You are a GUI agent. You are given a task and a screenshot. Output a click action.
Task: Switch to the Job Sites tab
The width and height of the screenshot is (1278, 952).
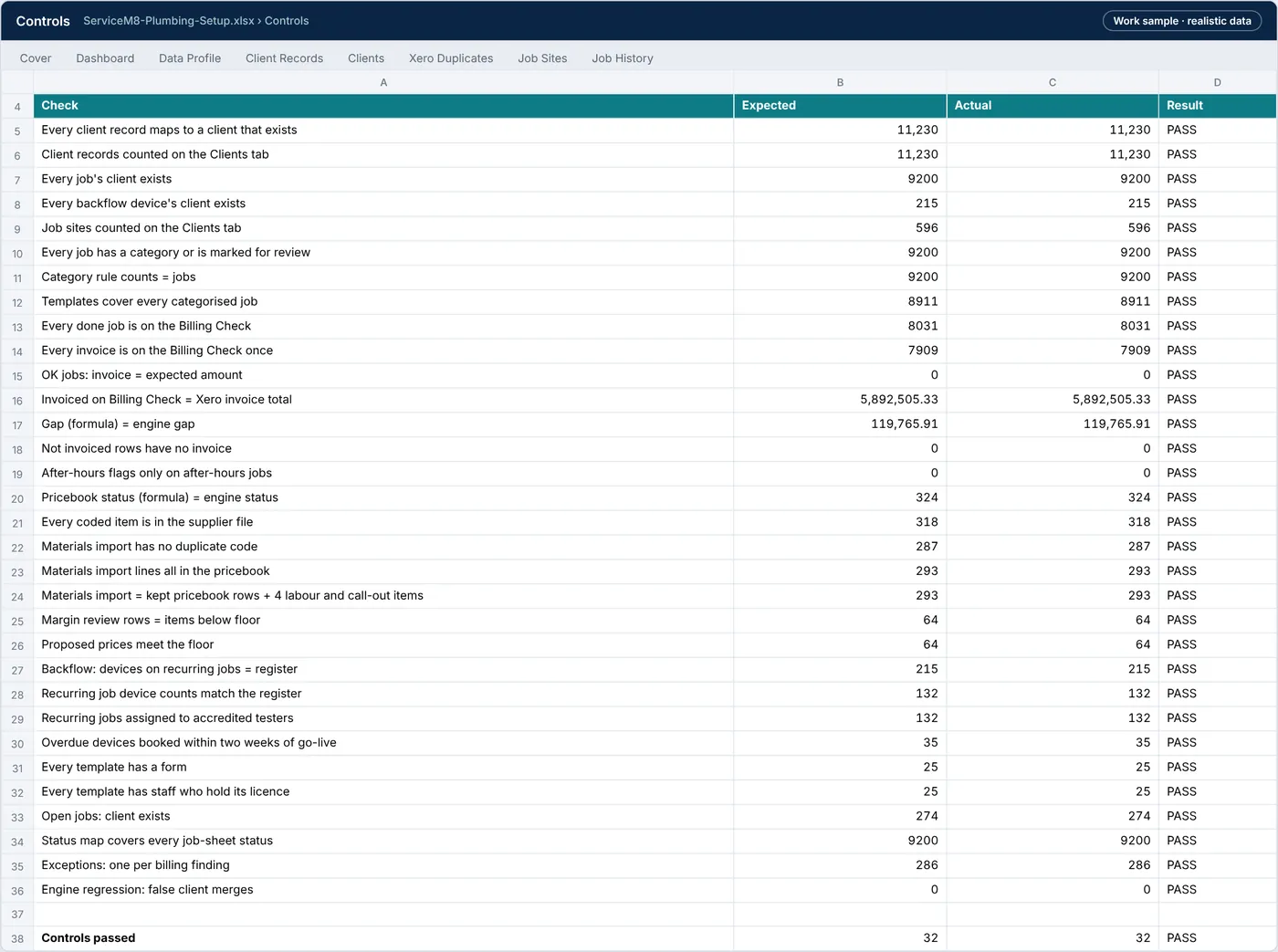[542, 58]
